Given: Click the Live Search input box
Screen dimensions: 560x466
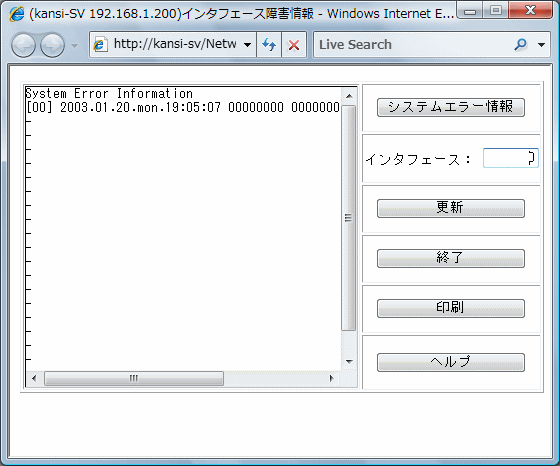Looking at the screenshot, I should point(411,45).
